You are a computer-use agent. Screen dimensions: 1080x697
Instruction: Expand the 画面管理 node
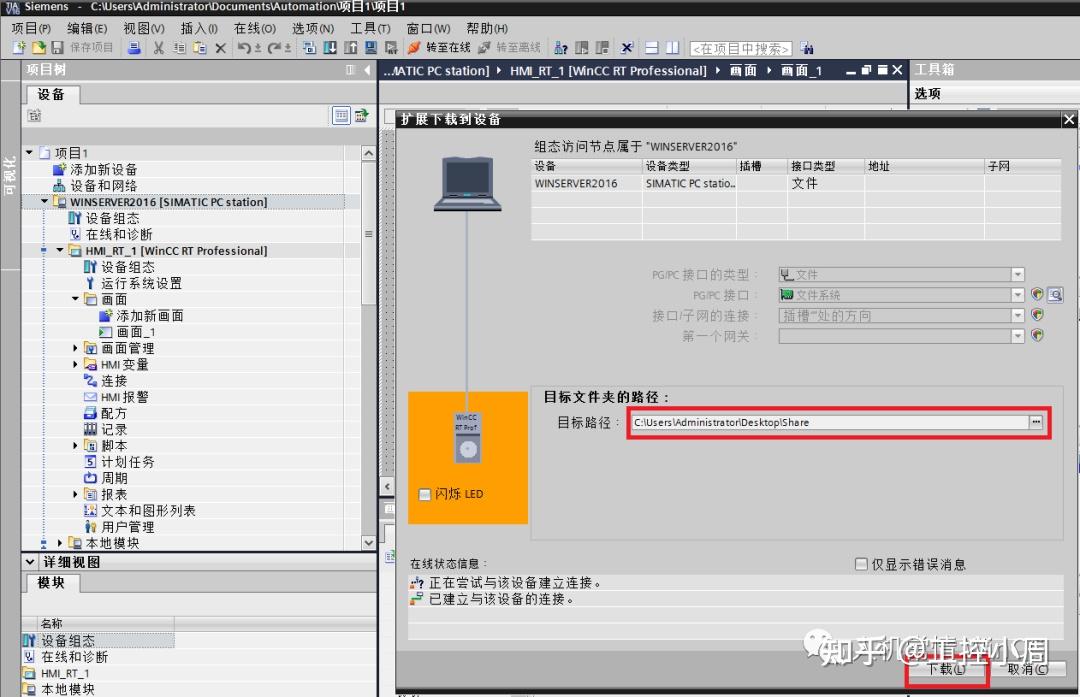tap(75, 348)
